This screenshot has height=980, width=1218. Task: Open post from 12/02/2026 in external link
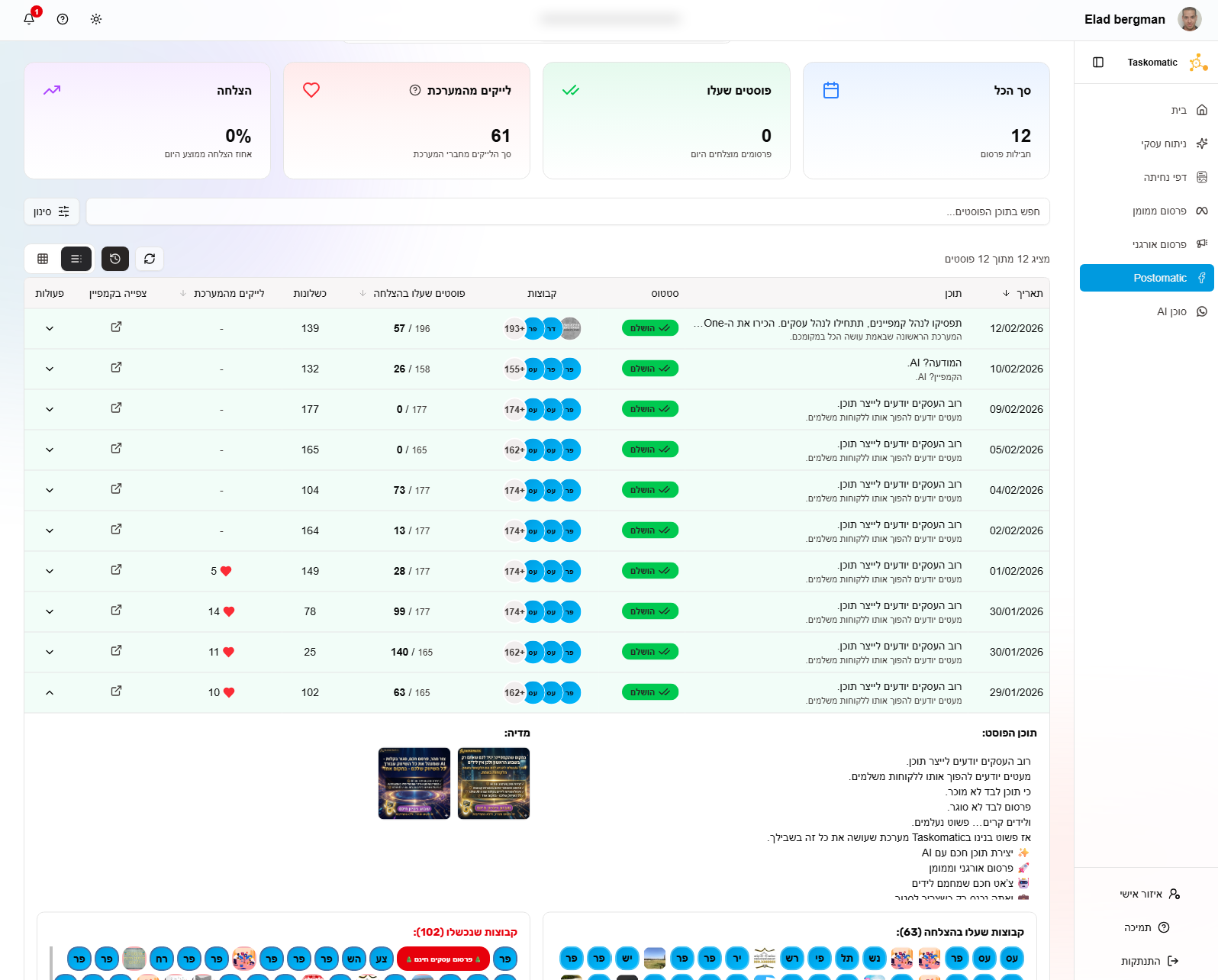[116, 327]
